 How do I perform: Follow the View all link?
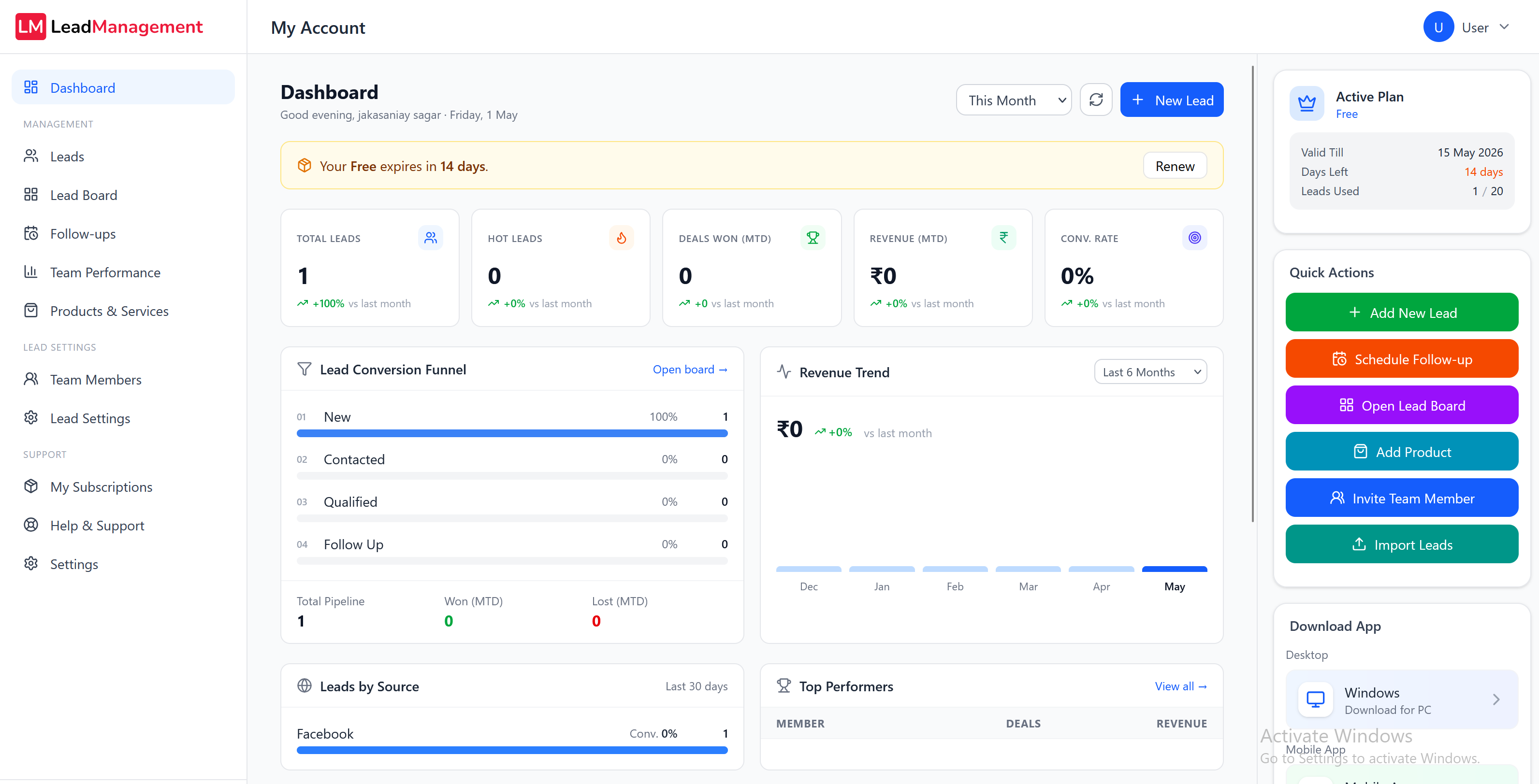(1180, 686)
